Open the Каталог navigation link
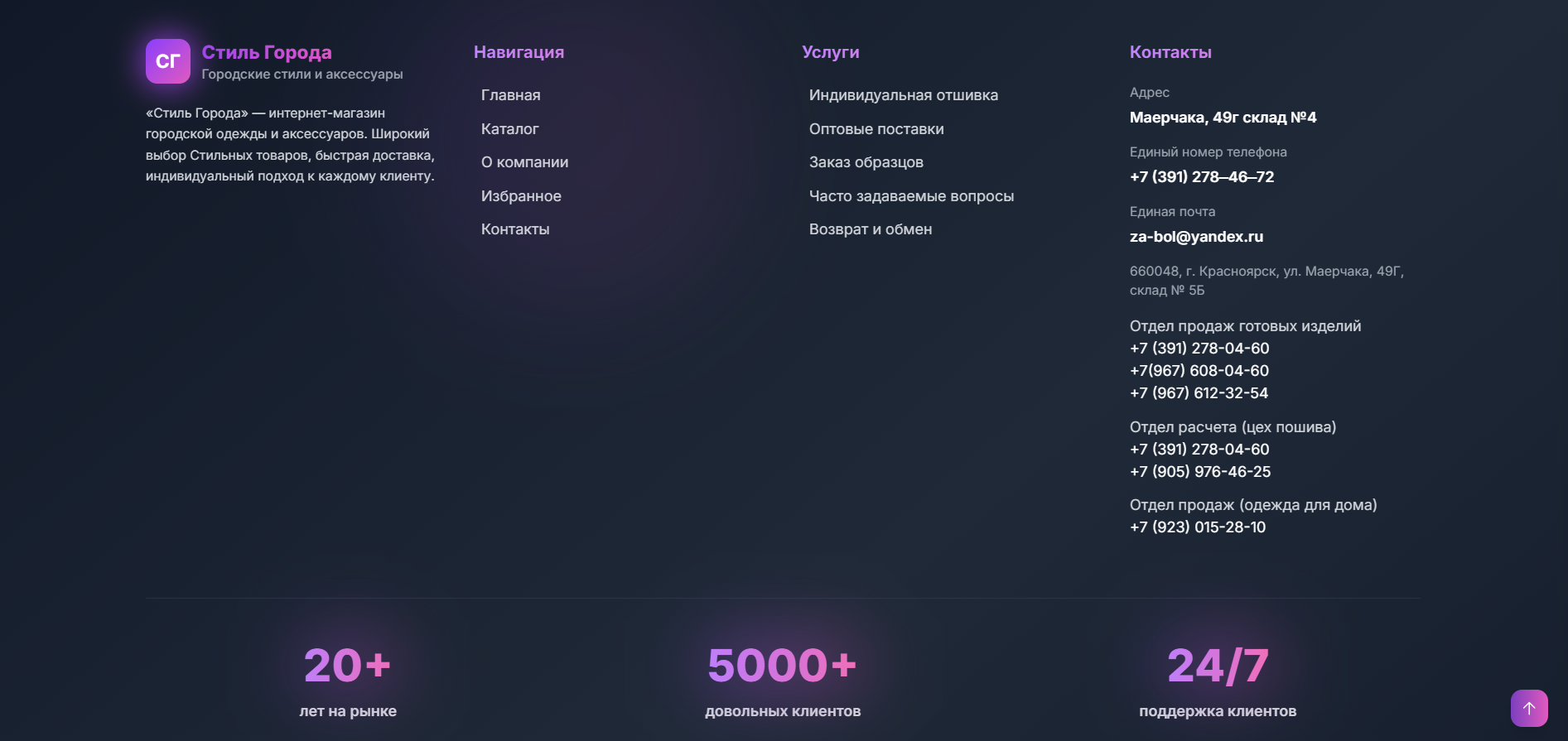This screenshot has width=1568, height=741. click(x=509, y=129)
